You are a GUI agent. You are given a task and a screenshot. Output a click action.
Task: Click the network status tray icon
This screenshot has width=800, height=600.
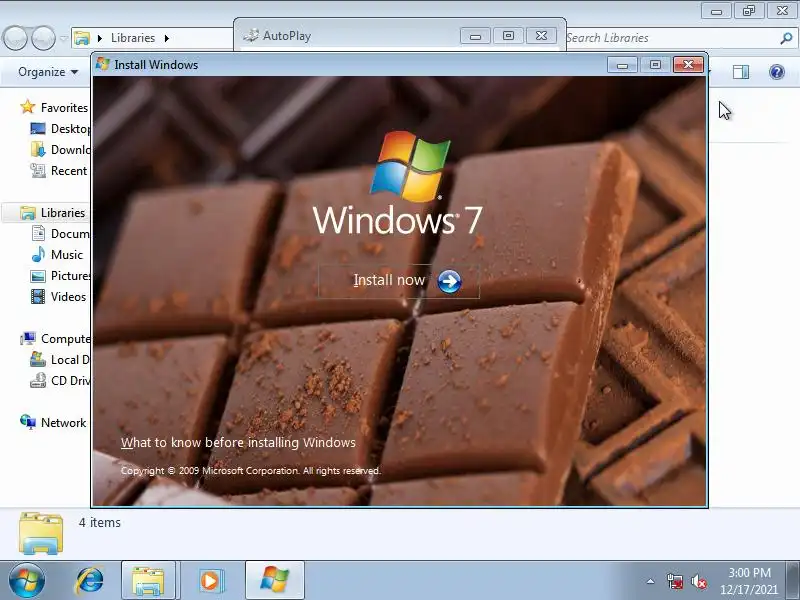click(674, 581)
